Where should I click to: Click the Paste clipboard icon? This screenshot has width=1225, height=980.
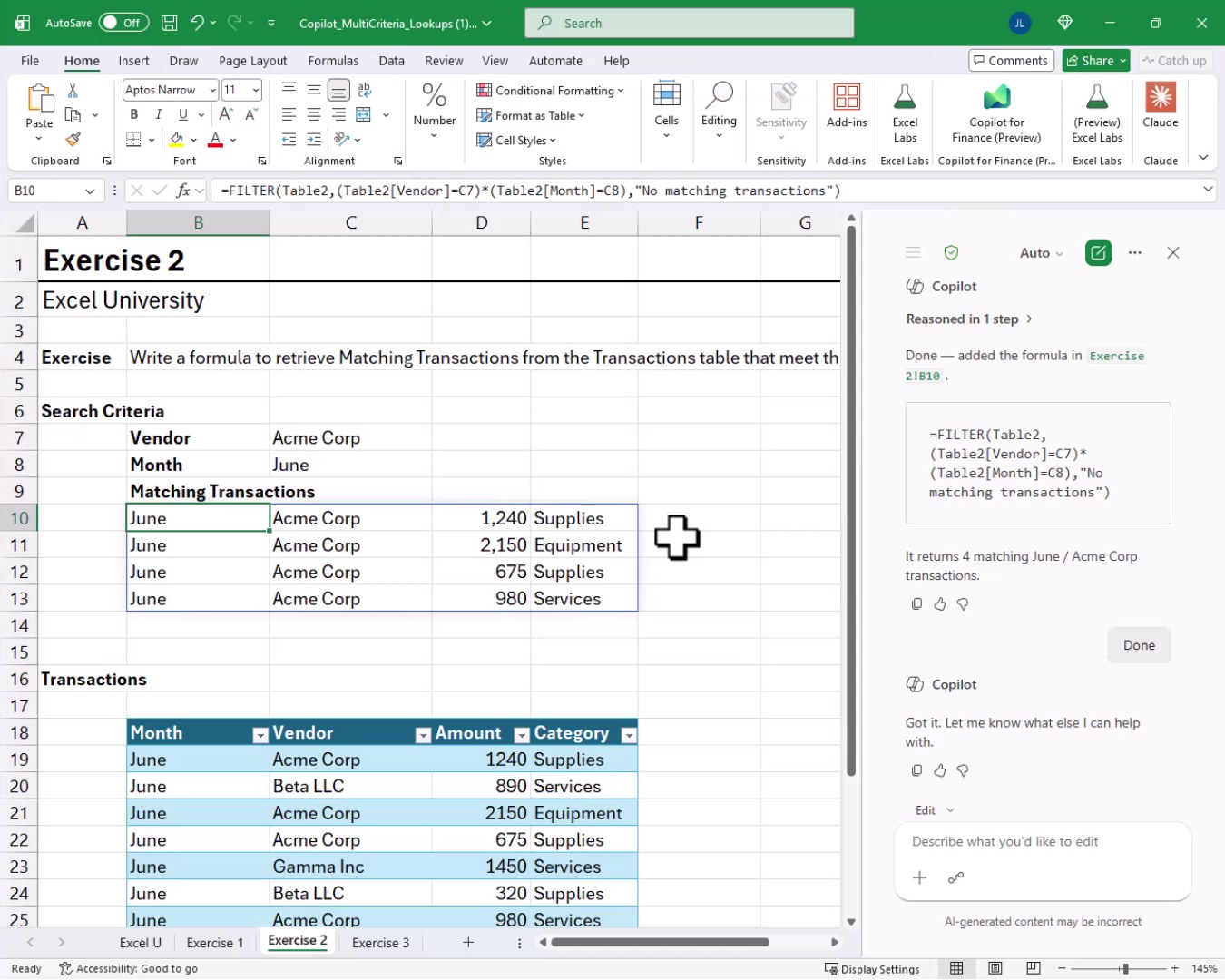coord(39,98)
